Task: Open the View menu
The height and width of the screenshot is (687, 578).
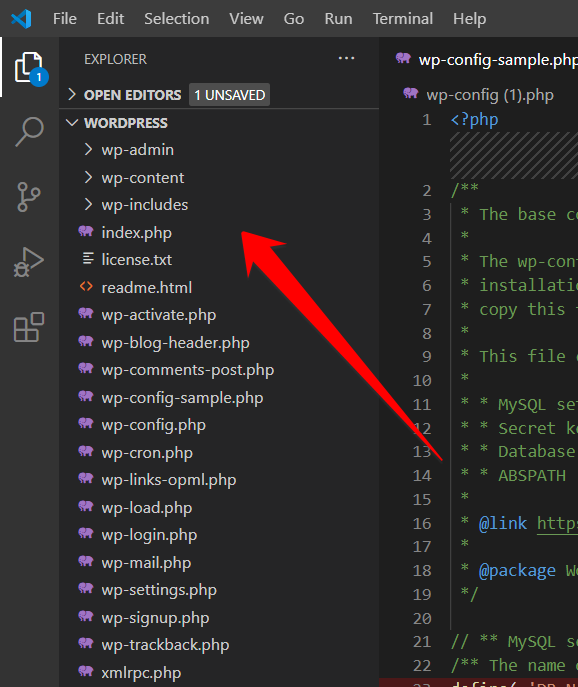Action: click(246, 19)
